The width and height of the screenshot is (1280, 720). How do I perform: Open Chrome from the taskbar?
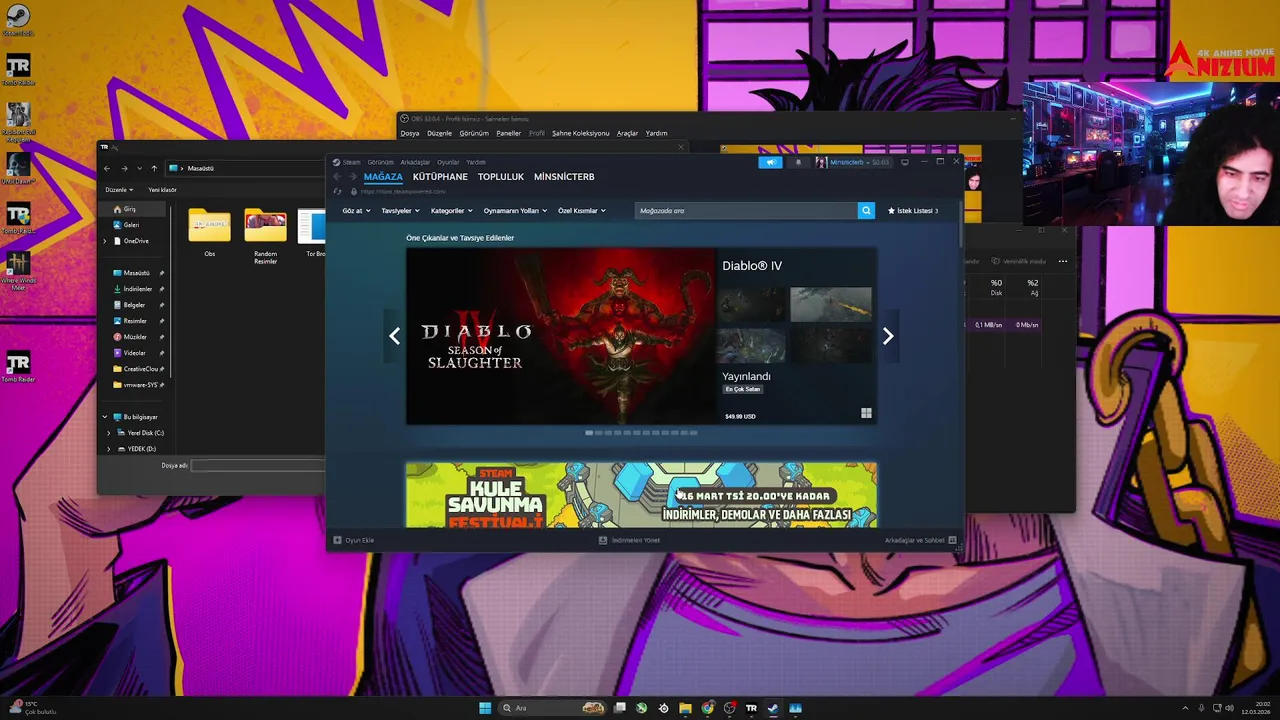pyautogui.click(x=707, y=708)
